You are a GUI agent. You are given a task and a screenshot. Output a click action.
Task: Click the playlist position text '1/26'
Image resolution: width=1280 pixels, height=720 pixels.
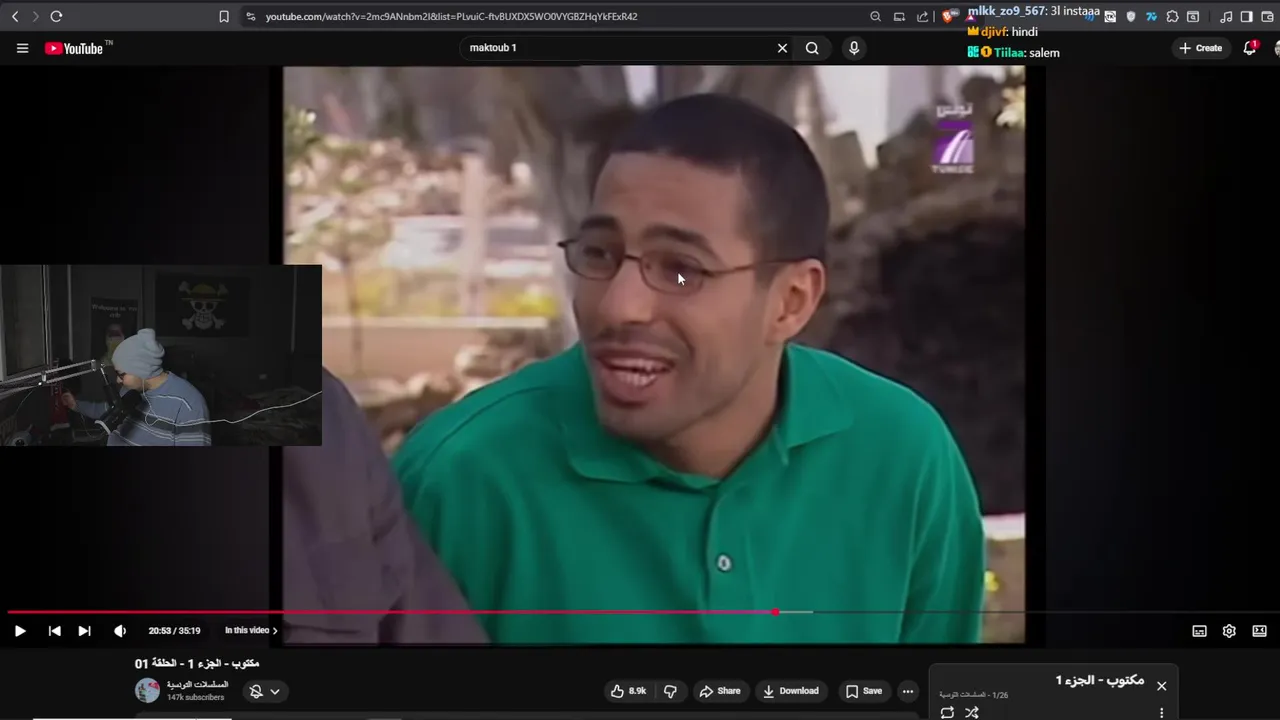click(x=1000, y=695)
